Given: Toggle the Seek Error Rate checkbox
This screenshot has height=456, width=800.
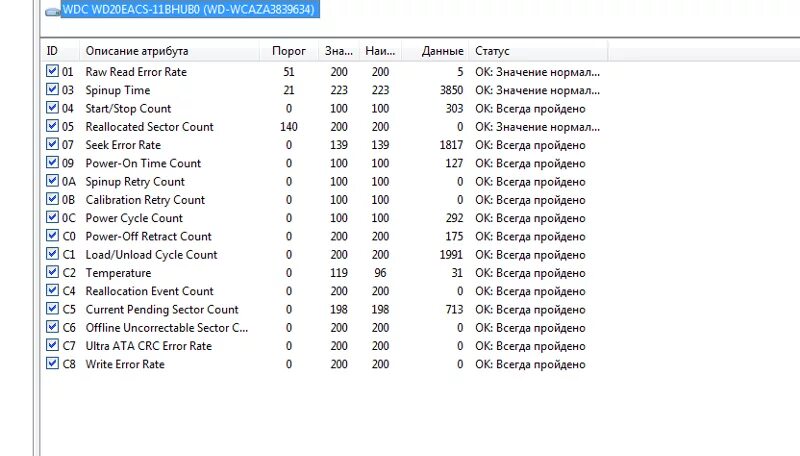Looking at the screenshot, I should (x=52, y=144).
